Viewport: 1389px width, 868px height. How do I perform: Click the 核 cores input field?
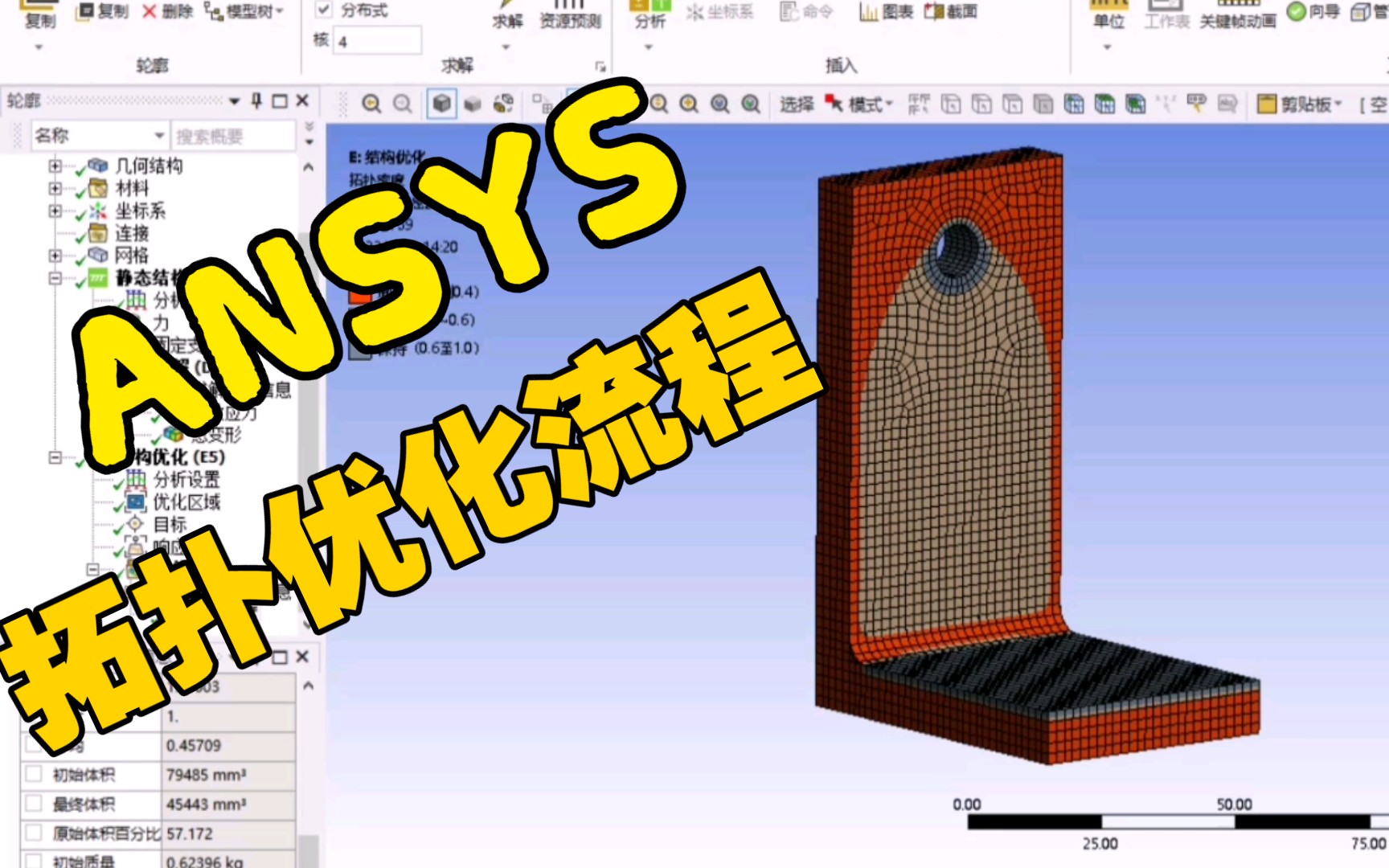[377, 41]
